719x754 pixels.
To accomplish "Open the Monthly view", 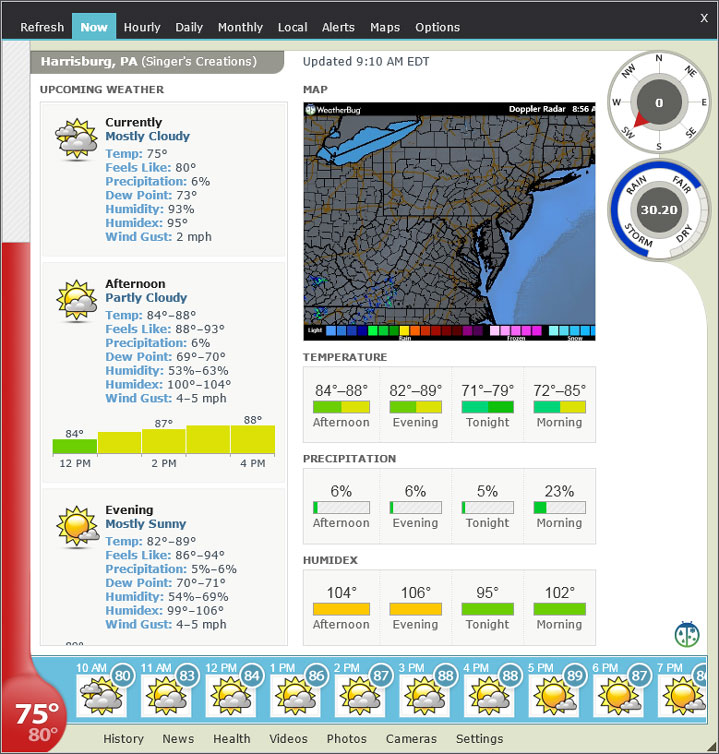I will [240, 27].
